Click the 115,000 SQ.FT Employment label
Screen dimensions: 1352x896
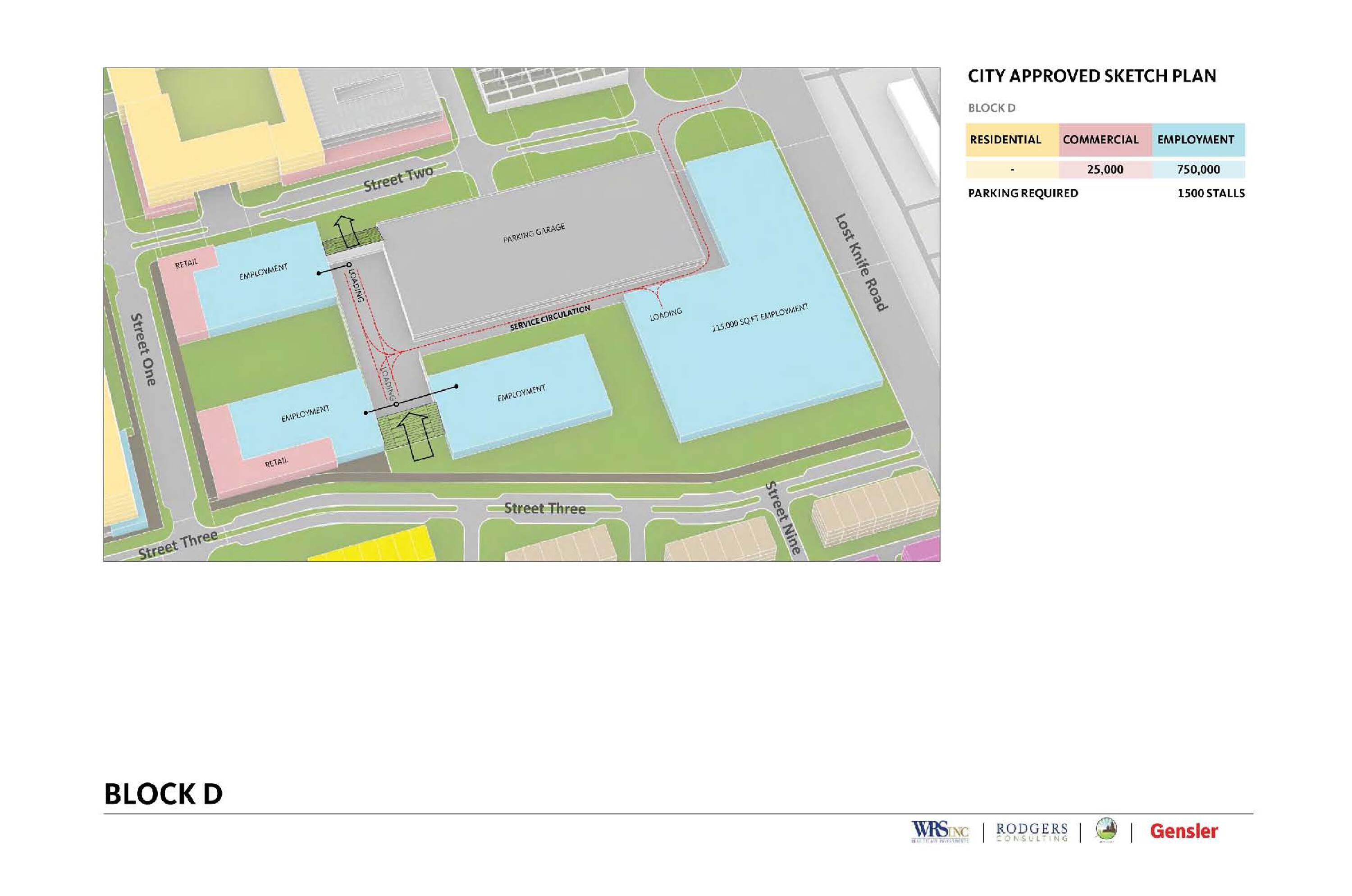[x=759, y=318]
